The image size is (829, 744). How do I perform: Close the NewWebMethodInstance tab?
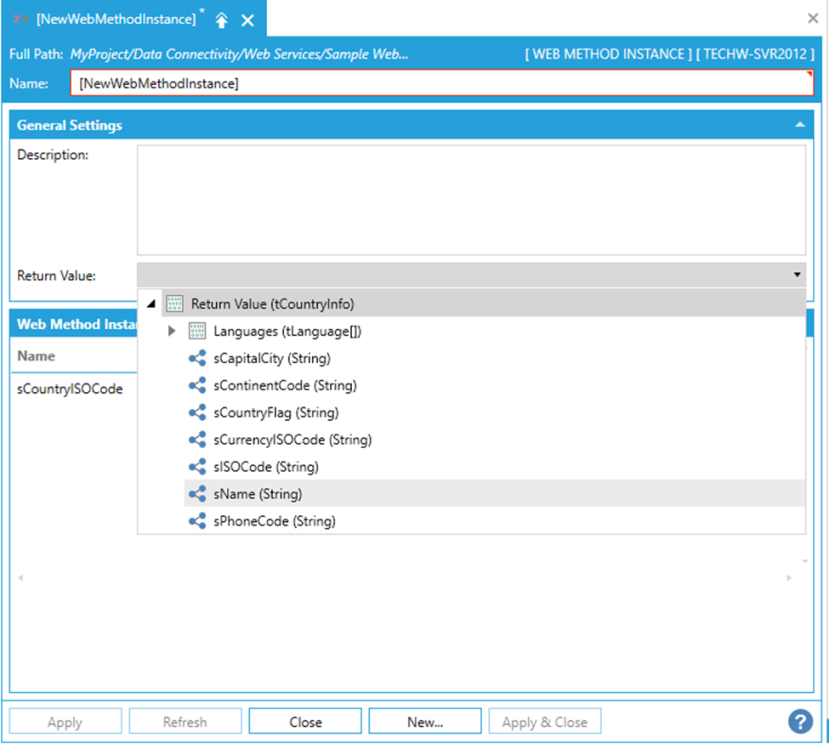[248, 20]
